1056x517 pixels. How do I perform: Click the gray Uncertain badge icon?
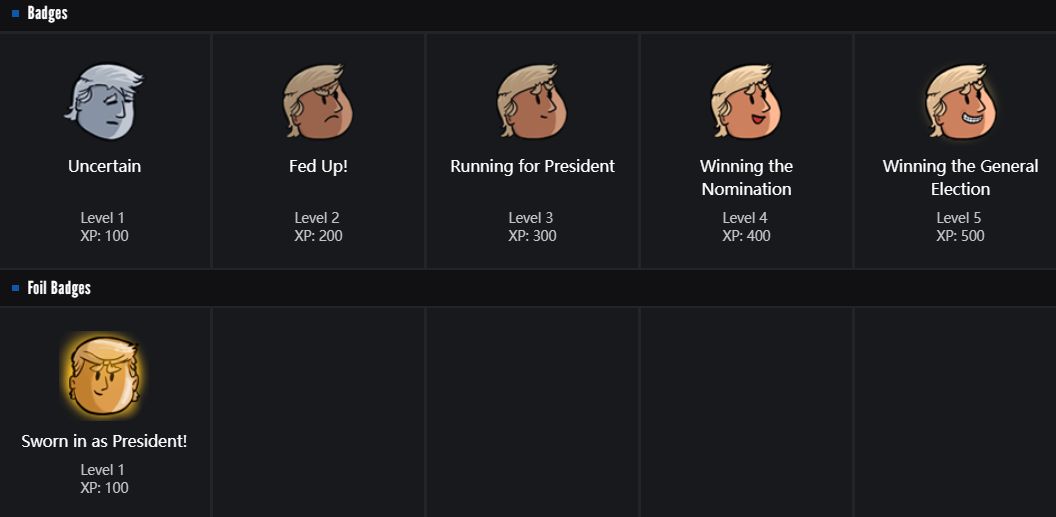(104, 102)
